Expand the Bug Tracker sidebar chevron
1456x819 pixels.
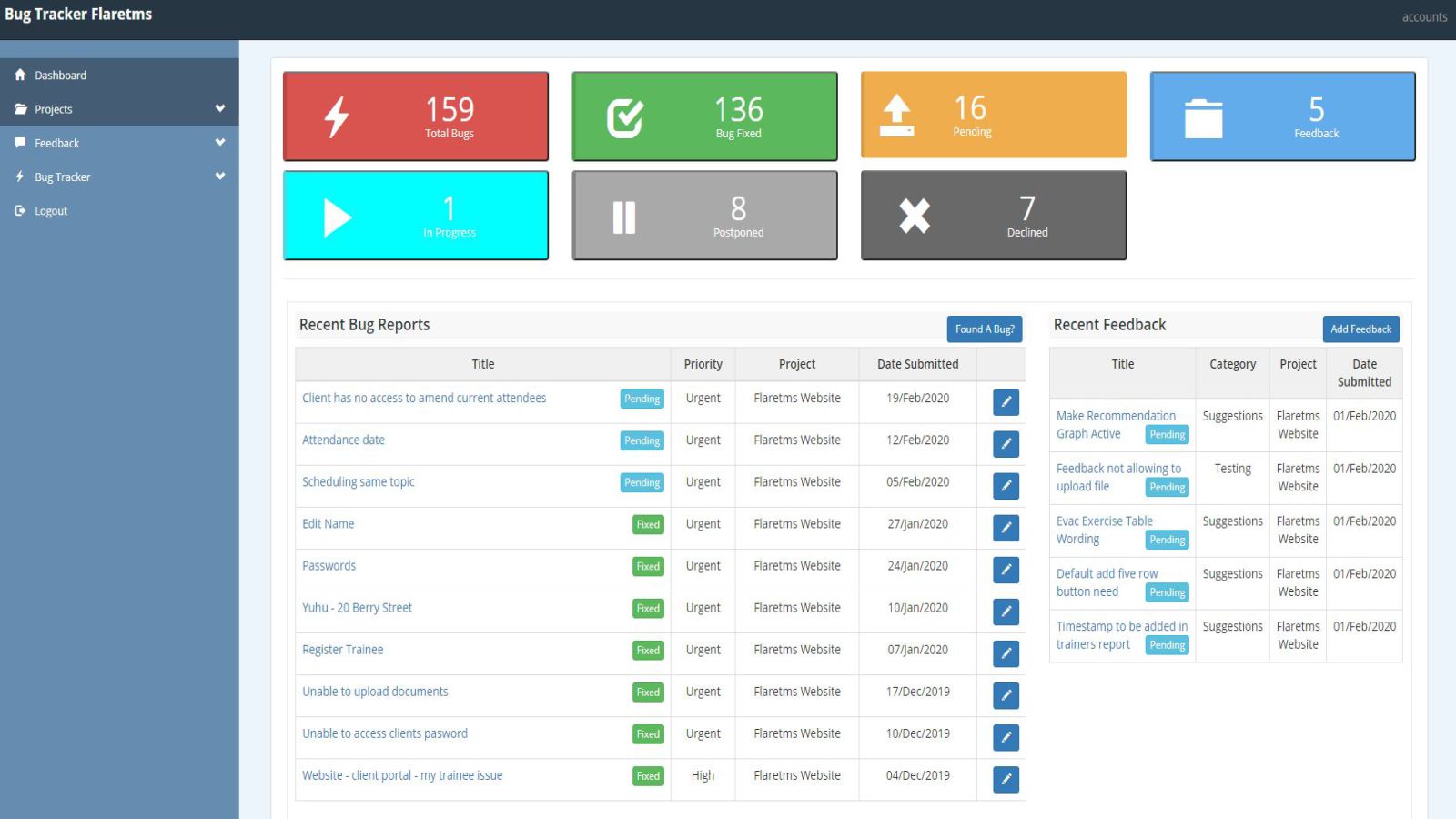219,177
